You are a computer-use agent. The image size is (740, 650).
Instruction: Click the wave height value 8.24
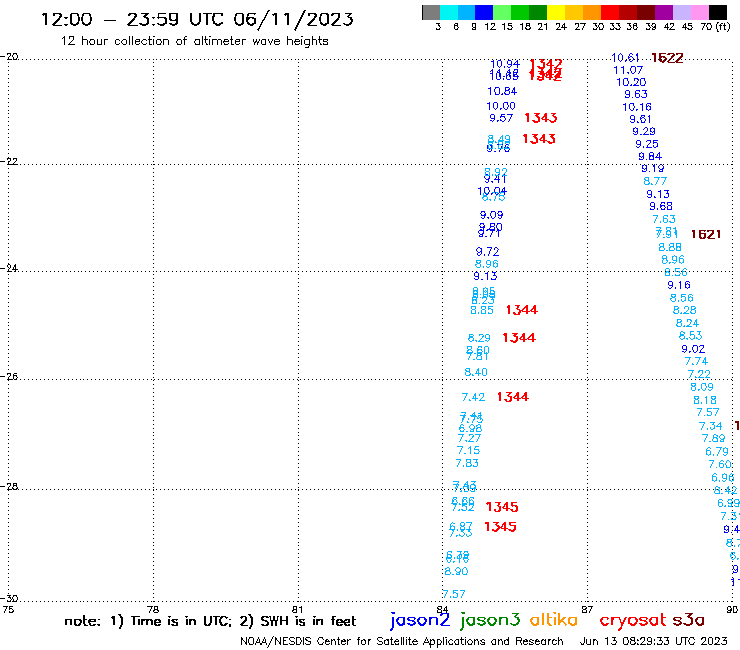click(x=687, y=323)
